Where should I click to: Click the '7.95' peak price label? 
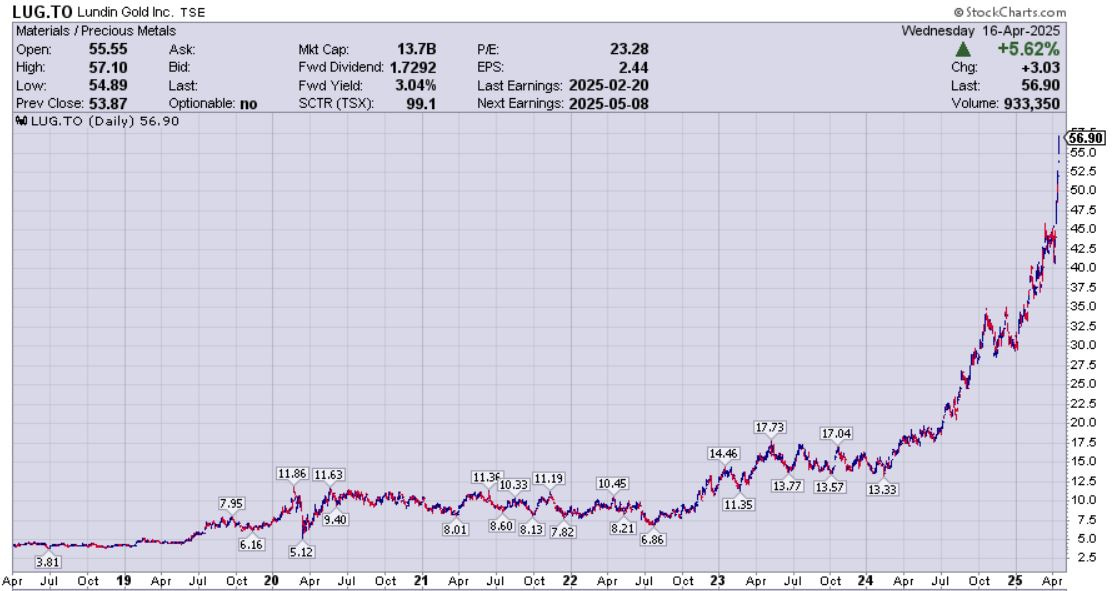[231, 503]
